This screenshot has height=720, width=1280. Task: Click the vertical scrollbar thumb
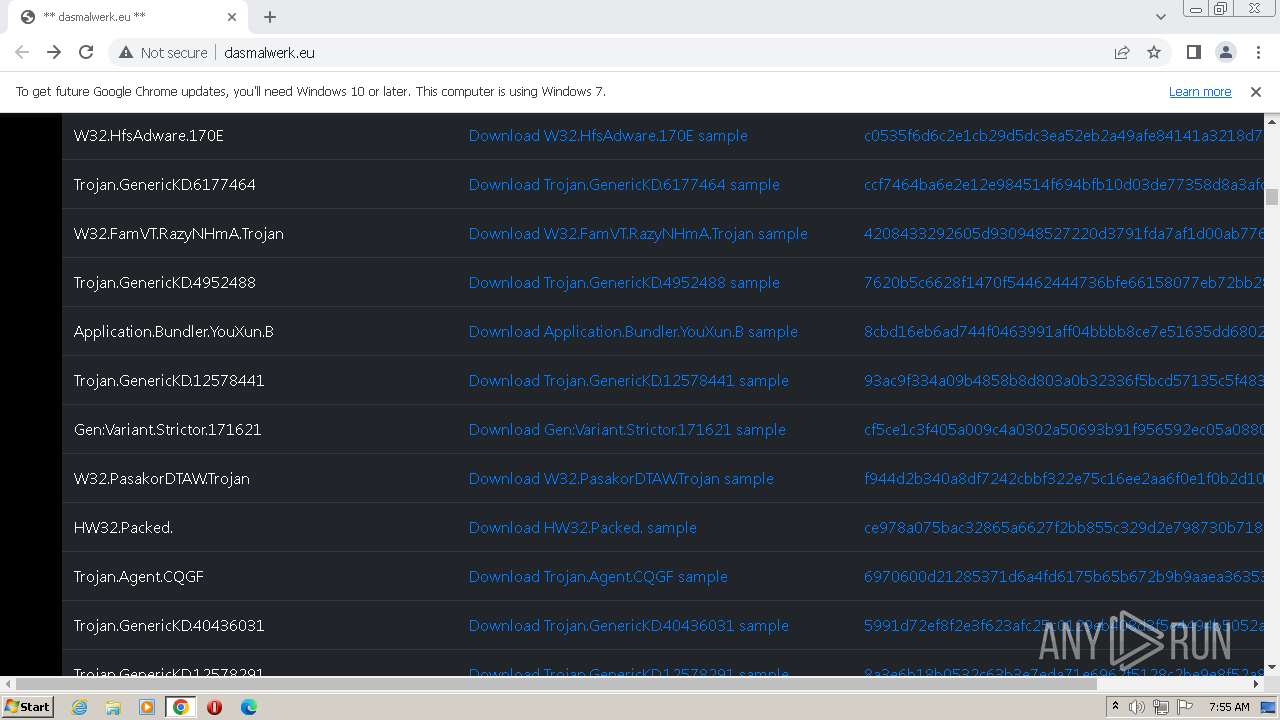click(x=1272, y=197)
